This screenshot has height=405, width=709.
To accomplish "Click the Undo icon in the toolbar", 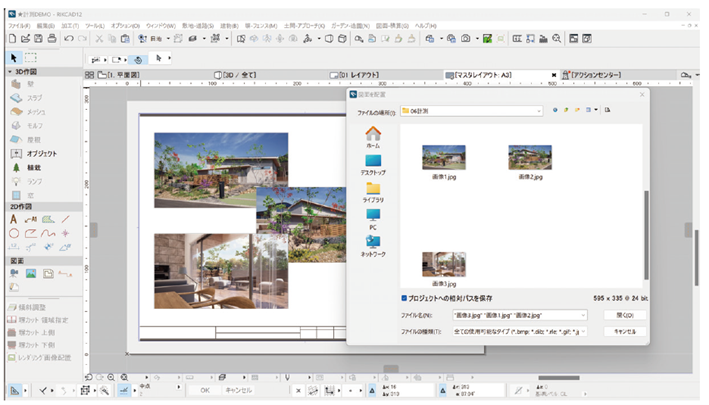I will click(68, 38).
